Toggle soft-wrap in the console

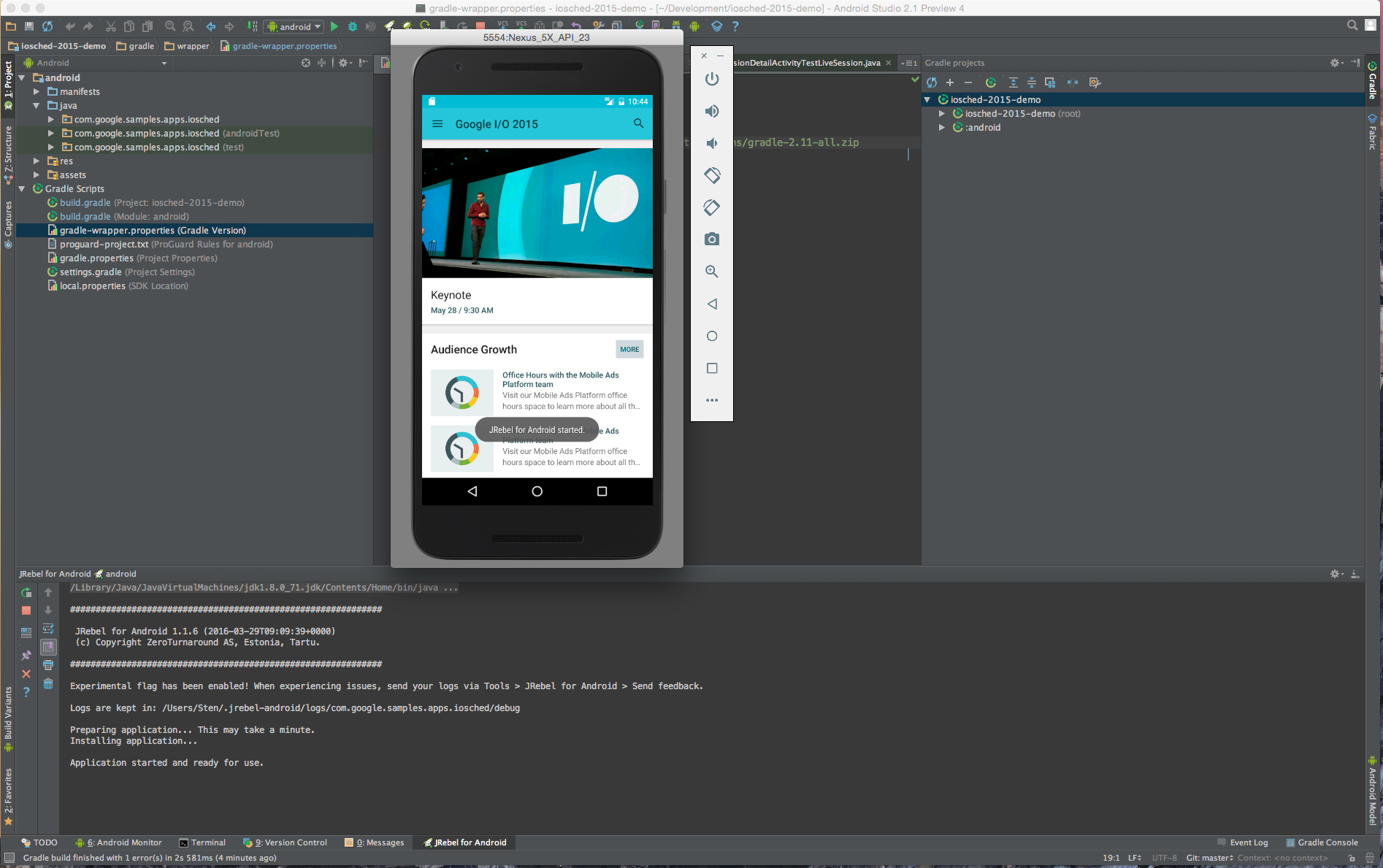(x=48, y=629)
